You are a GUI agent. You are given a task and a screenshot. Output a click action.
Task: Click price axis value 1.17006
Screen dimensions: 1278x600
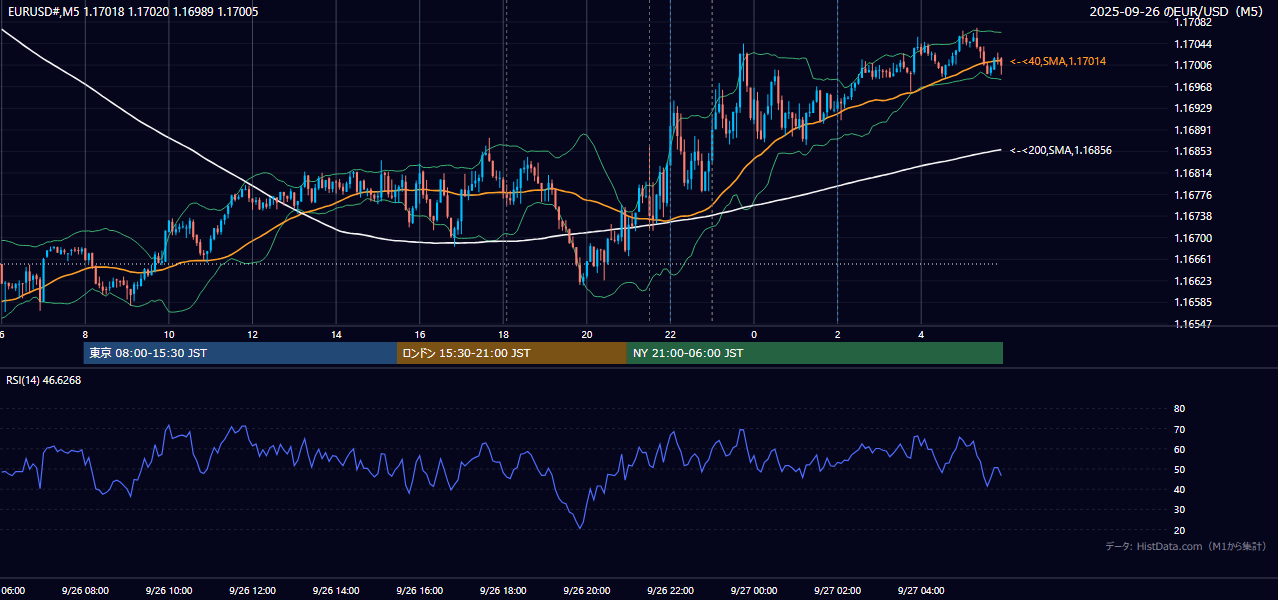1194,66
